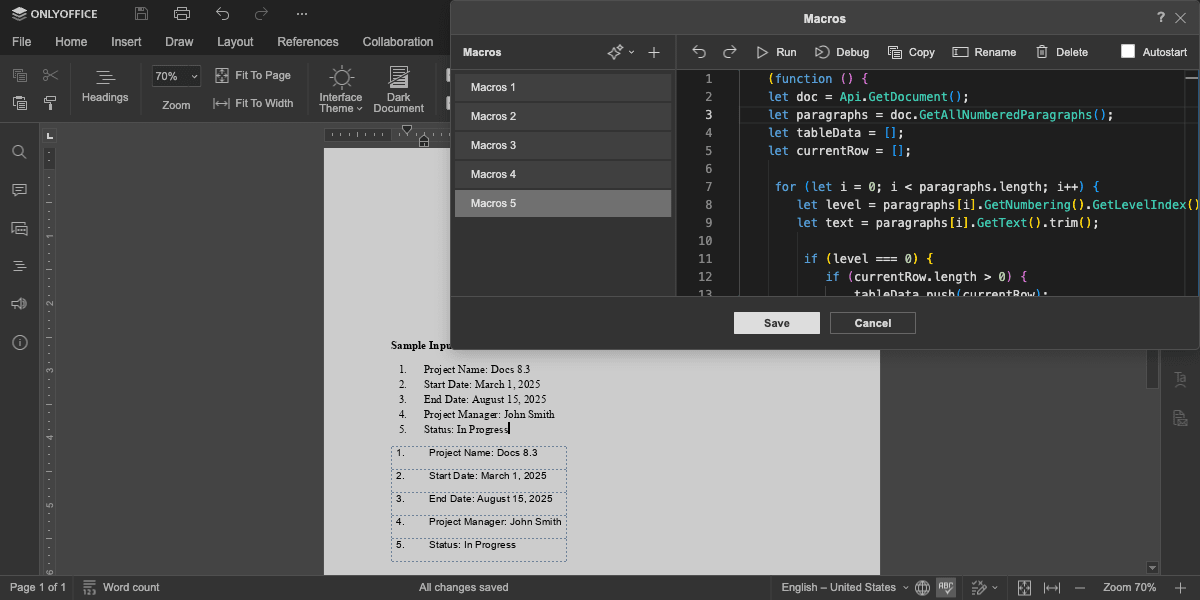The height and width of the screenshot is (600, 1200).
Task: Click the Fit To Width button
Action: [254, 103]
